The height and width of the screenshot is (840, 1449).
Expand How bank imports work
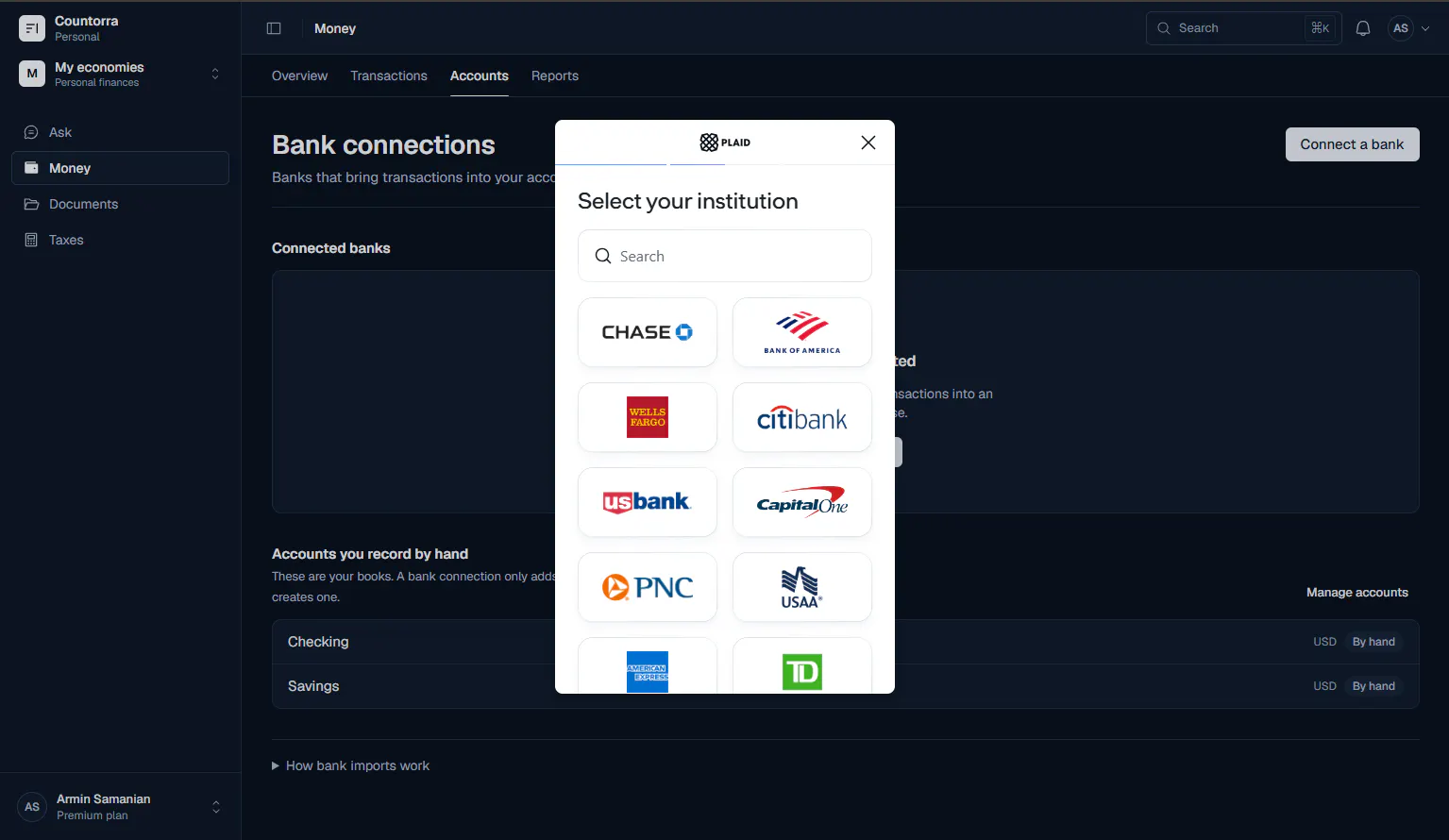pyautogui.click(x=351, y=765)
